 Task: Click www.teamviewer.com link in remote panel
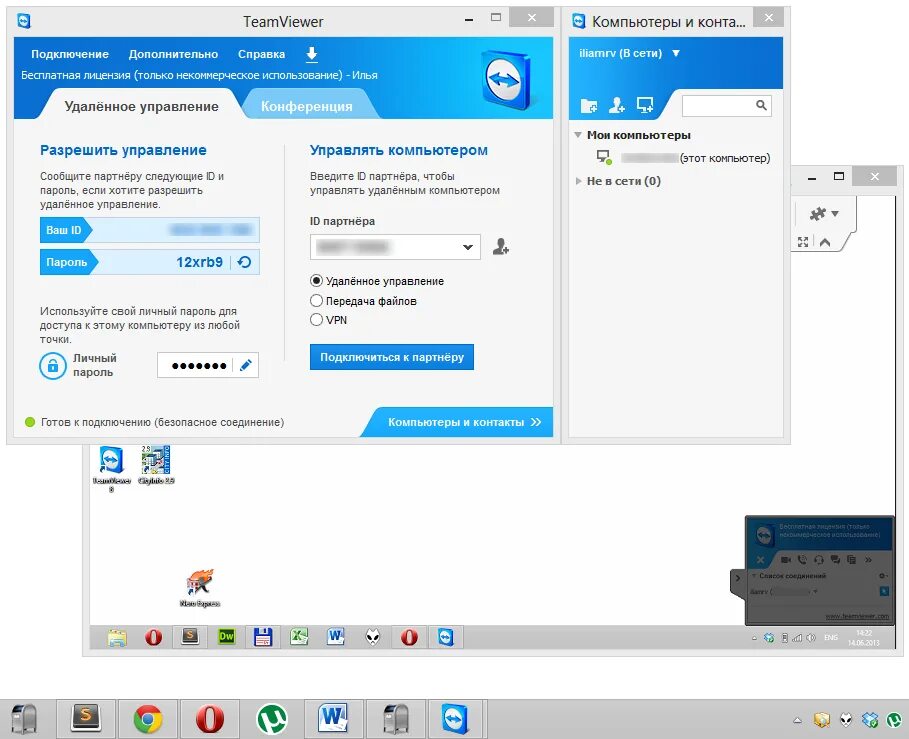[x=856, y=616]
